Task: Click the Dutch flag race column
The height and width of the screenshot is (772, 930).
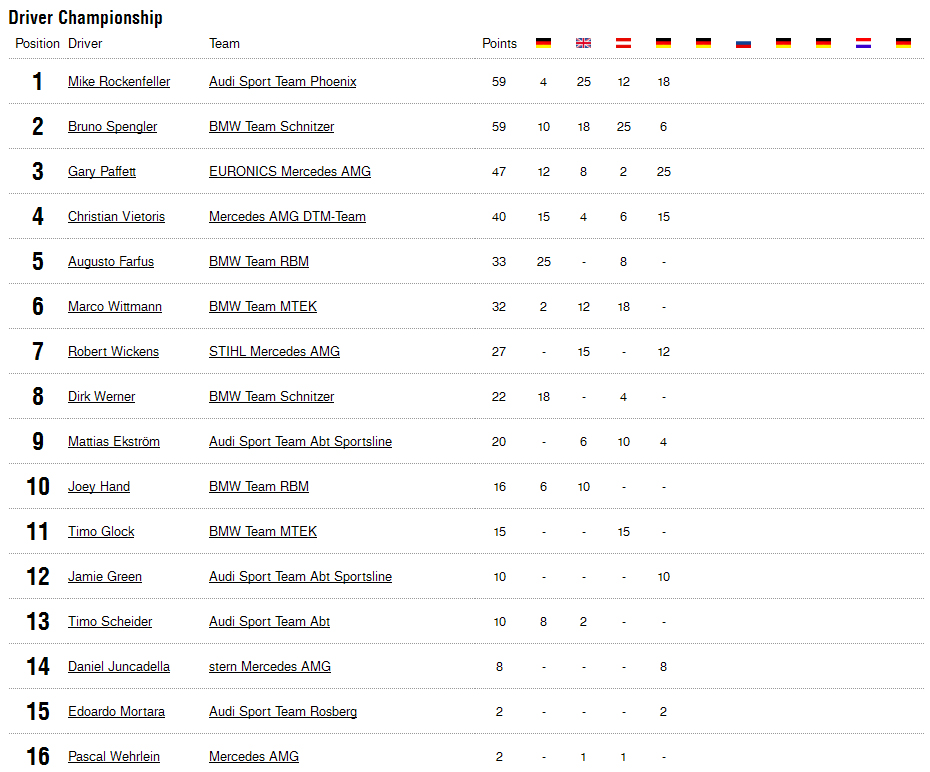Action: (x=863, y=43)
